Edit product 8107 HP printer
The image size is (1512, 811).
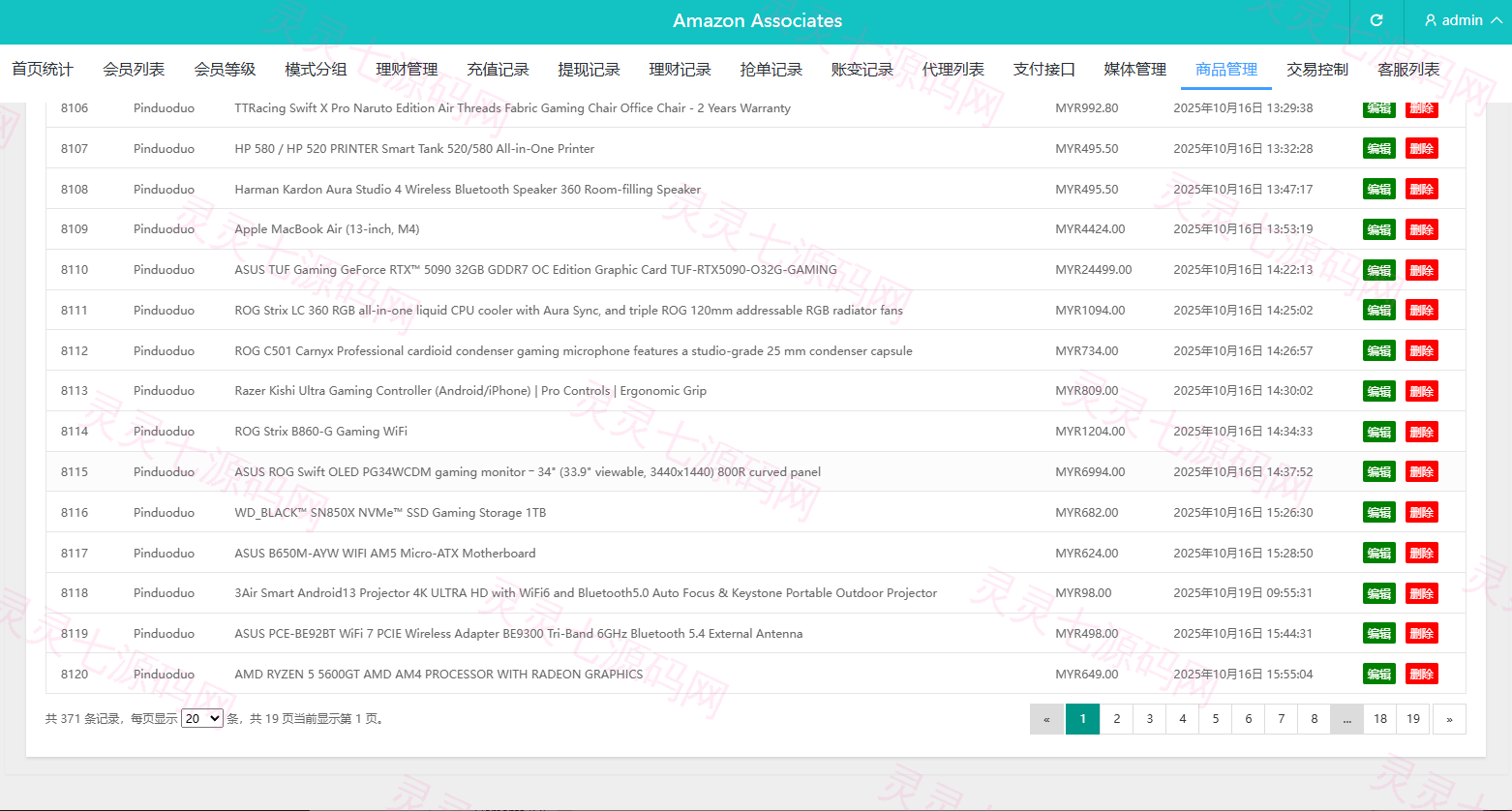1379,148
